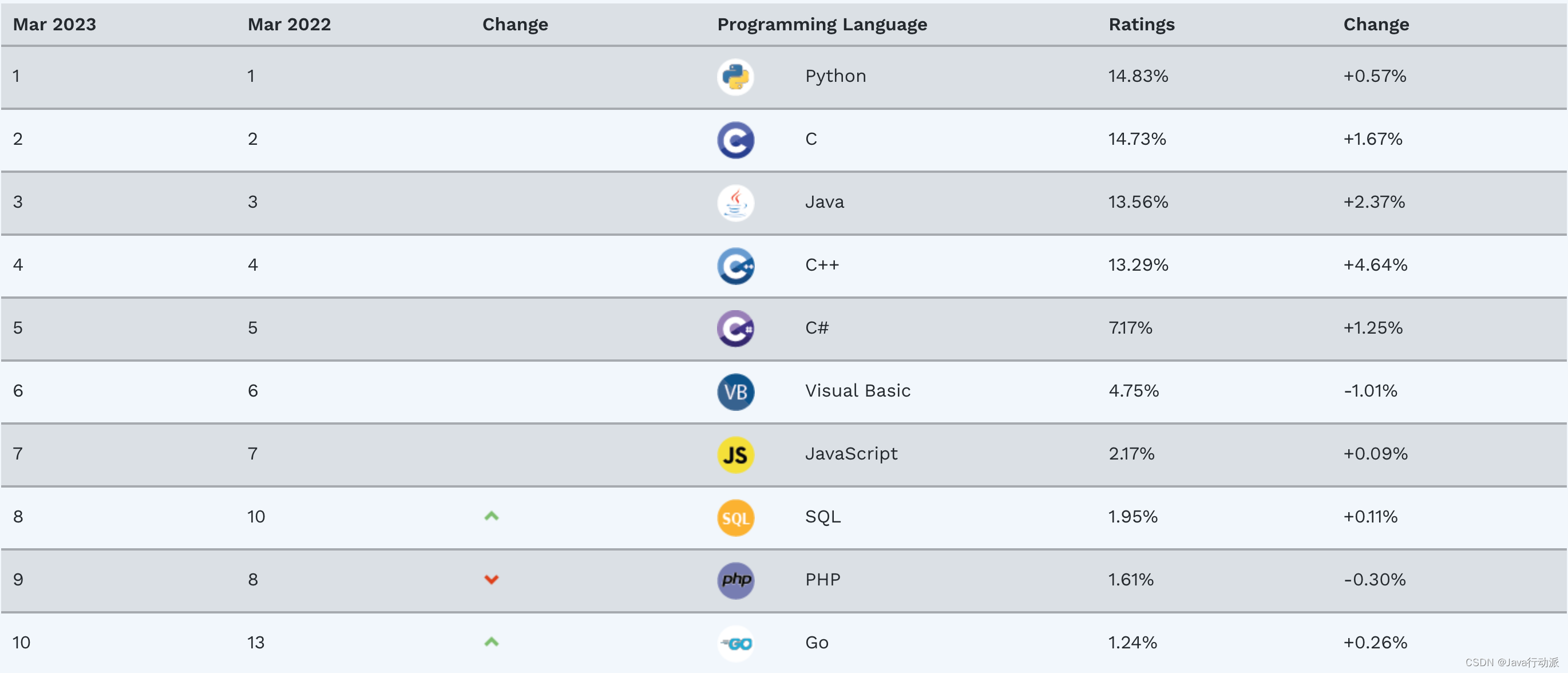Click the green up arrow in SQL row
This screenshot has height=673, width=1568.
click(x=491, y=517)
